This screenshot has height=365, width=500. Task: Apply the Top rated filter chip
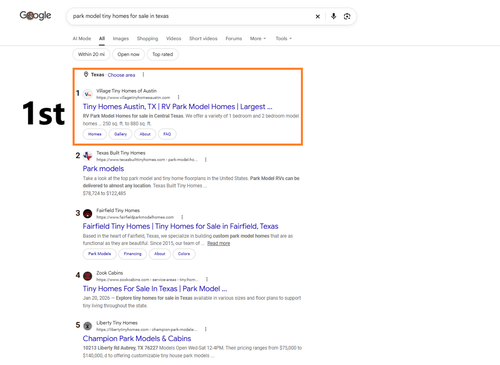pos(163,54)
